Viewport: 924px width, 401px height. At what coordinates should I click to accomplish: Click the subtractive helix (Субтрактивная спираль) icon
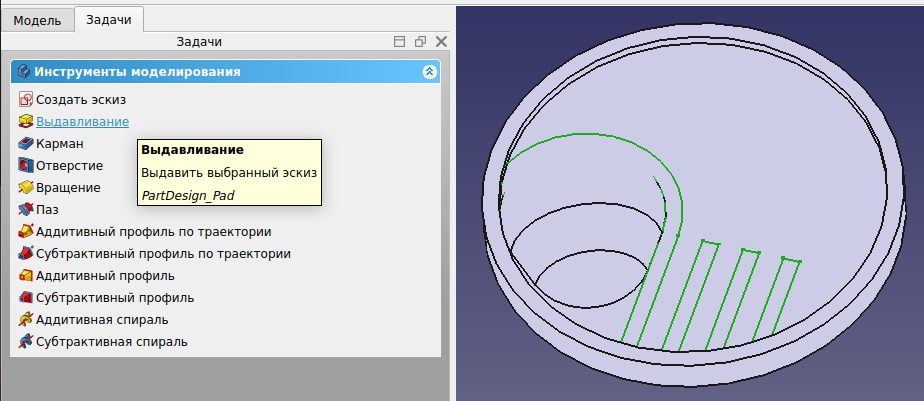click(x=25, y=341)
